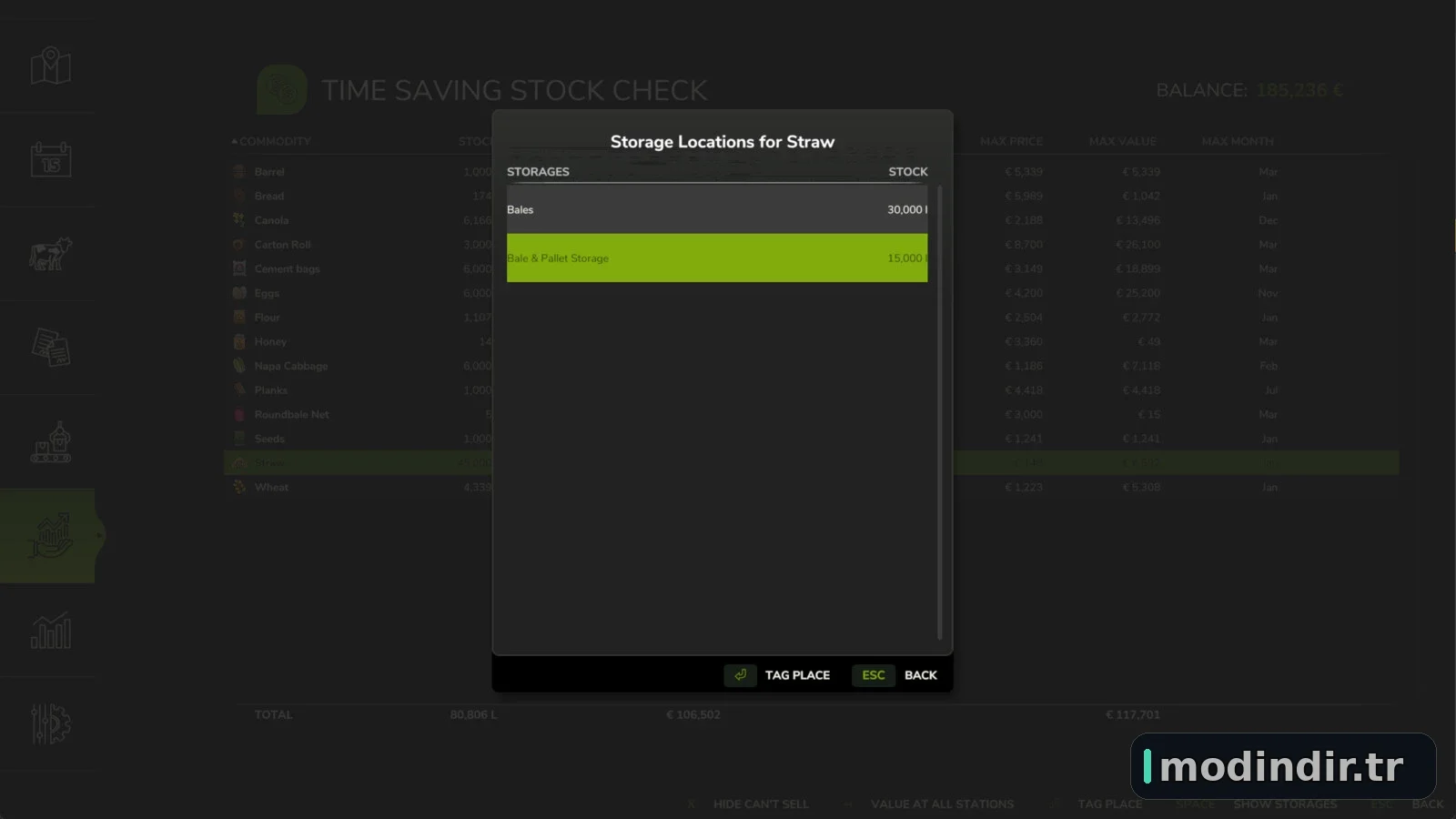Open the contracts page in the sidebar

pos(51,348)
